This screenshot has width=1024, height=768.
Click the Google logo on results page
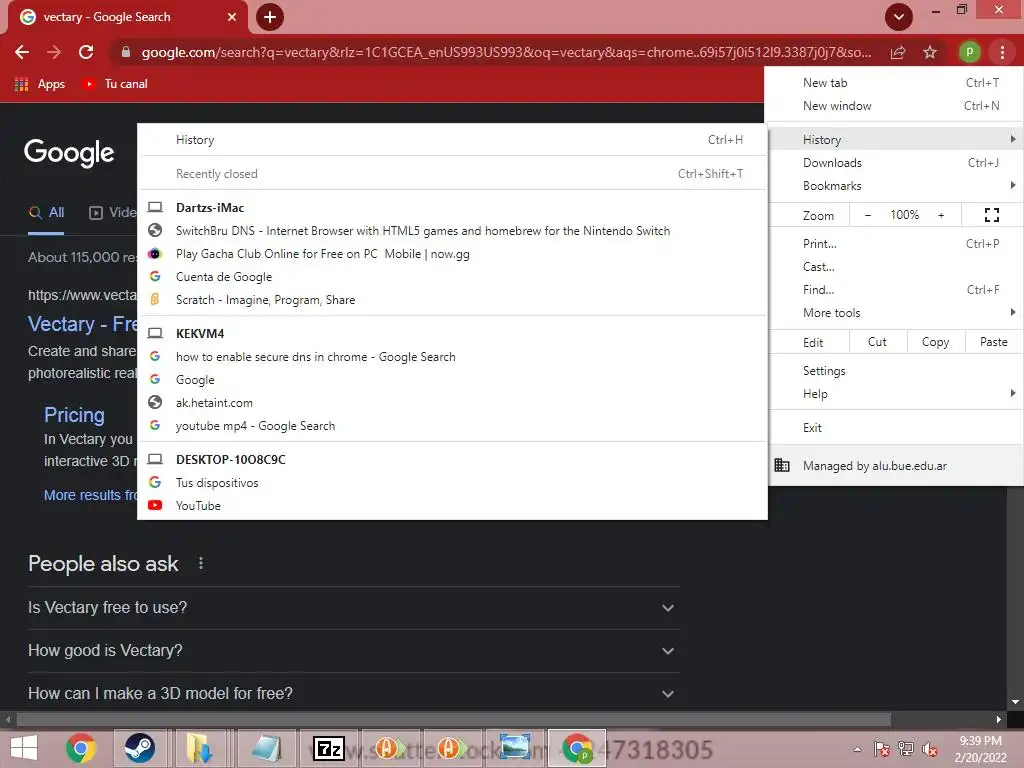point(69,153)
